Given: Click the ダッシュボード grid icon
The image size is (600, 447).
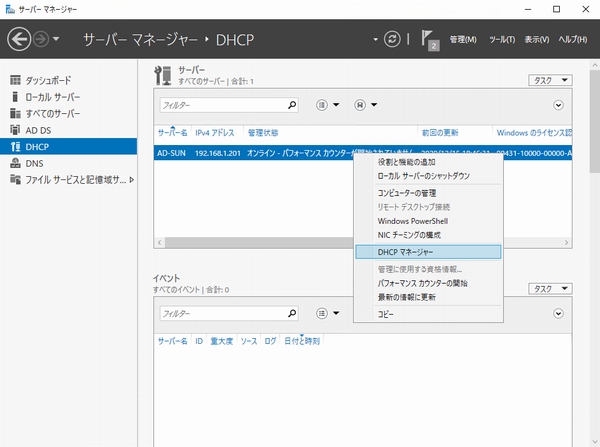Looking at the screenshot, I should tap(15, 80).
